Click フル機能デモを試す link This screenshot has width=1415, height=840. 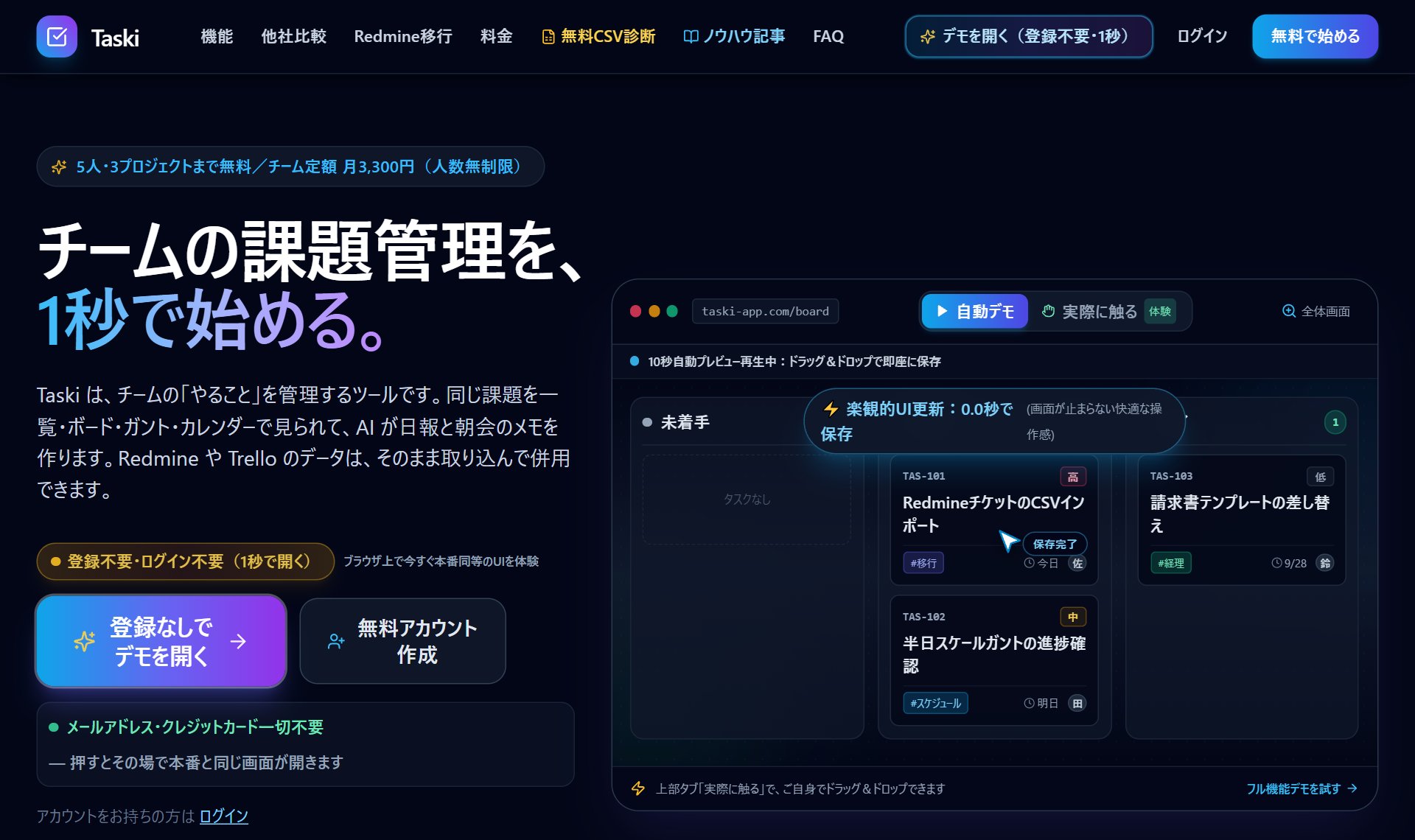click(1302, 788)
